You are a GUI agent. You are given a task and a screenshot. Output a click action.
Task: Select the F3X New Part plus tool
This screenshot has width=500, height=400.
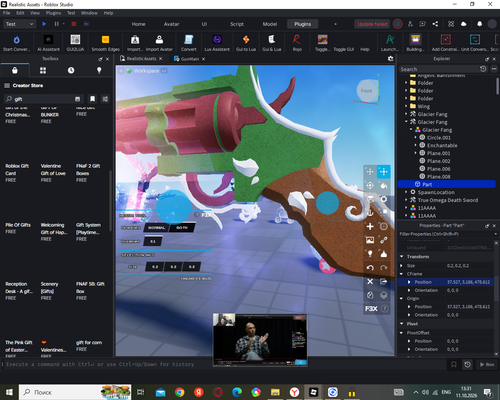point(370,227)
